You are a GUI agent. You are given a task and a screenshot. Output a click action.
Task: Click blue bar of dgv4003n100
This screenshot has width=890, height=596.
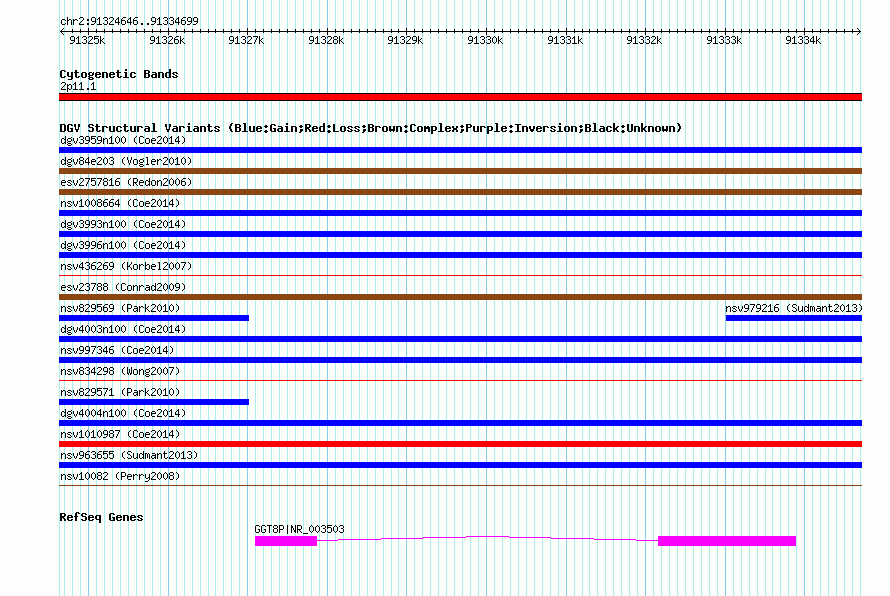point(460,339)
